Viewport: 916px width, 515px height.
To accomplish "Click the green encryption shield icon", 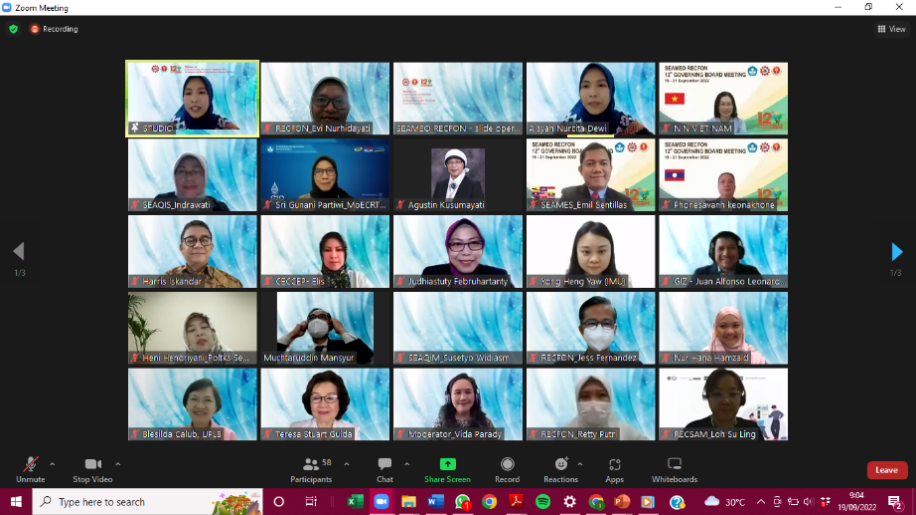I will coord(13,29).
